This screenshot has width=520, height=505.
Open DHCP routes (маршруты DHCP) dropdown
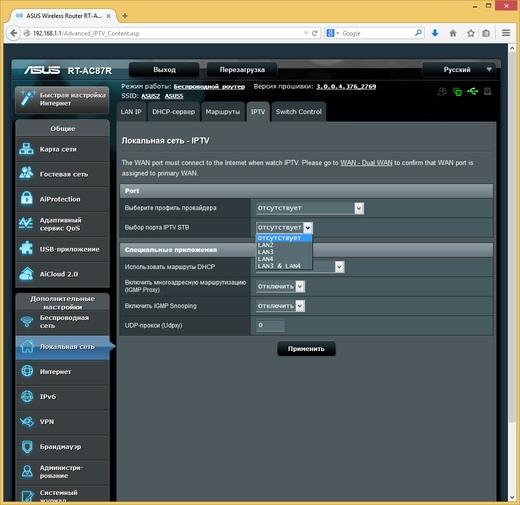pyautogui.click(x=339, y=266)
